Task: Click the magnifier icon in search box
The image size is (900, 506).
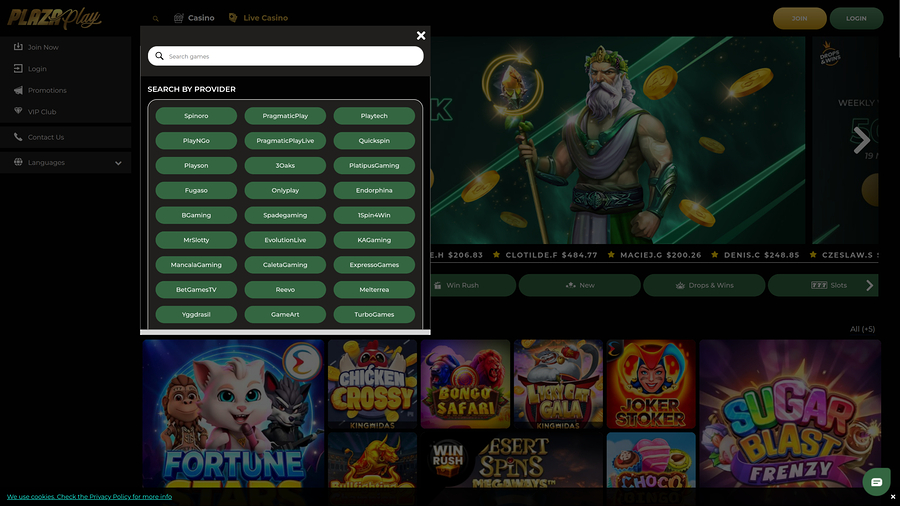Action: click(x=160, y=56)
